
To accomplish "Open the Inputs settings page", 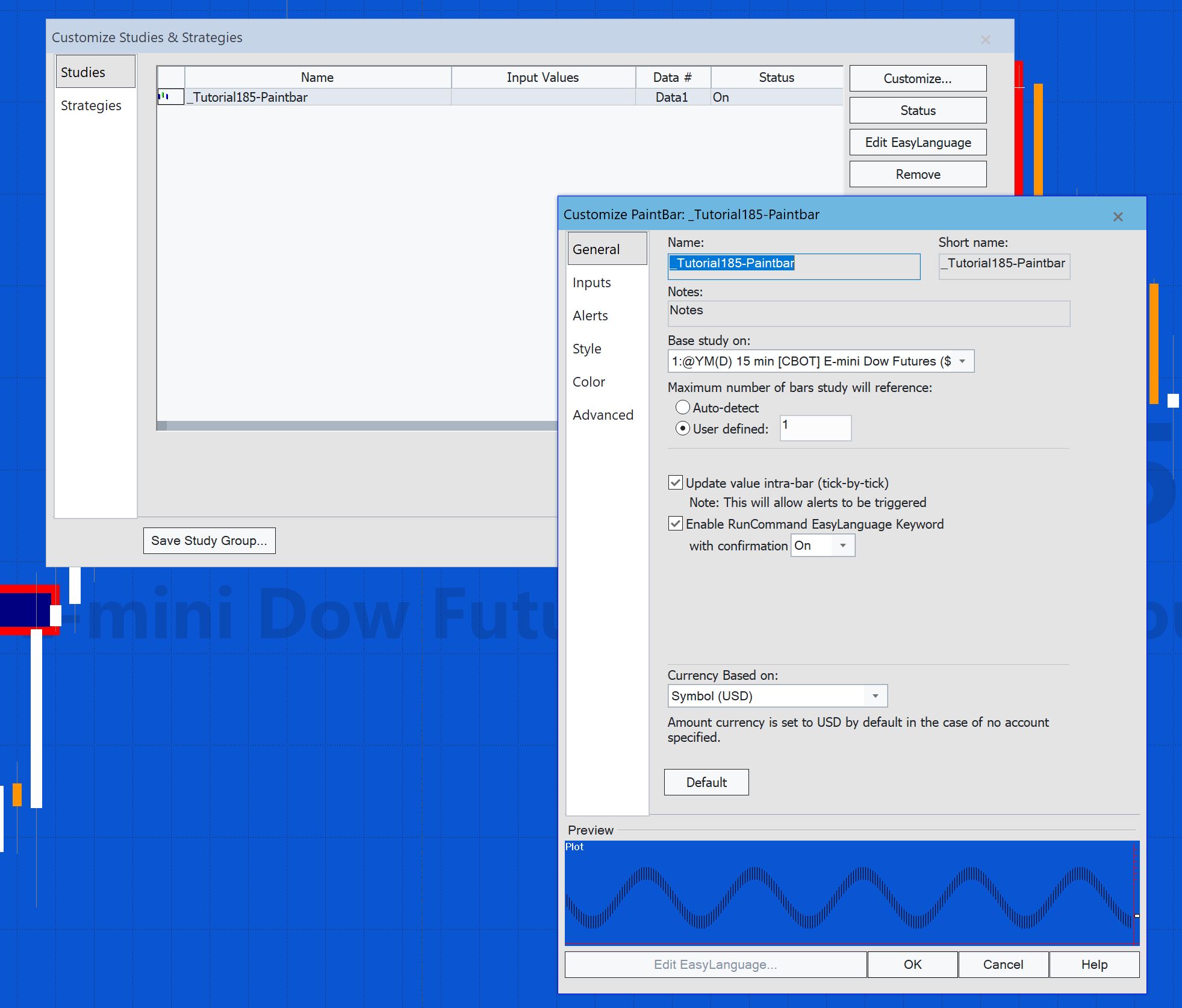I will tap(592, 282).
